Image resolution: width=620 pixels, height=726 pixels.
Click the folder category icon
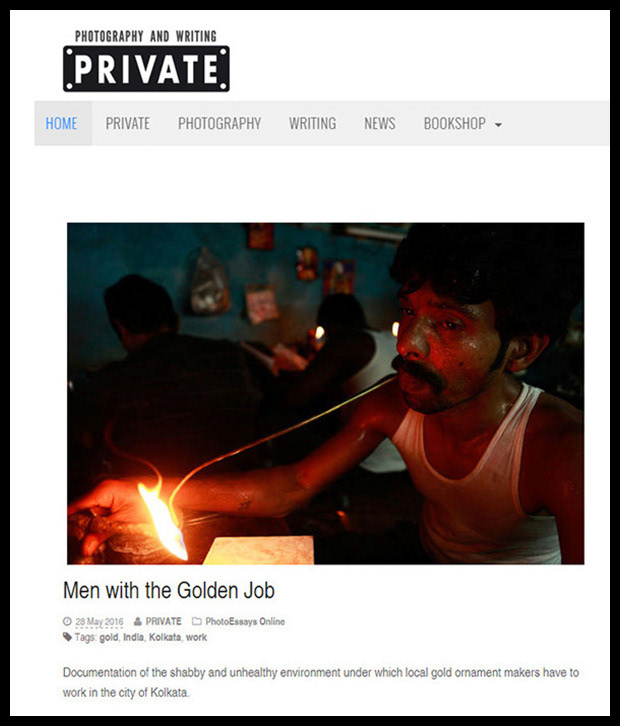(x=197, y=621)
